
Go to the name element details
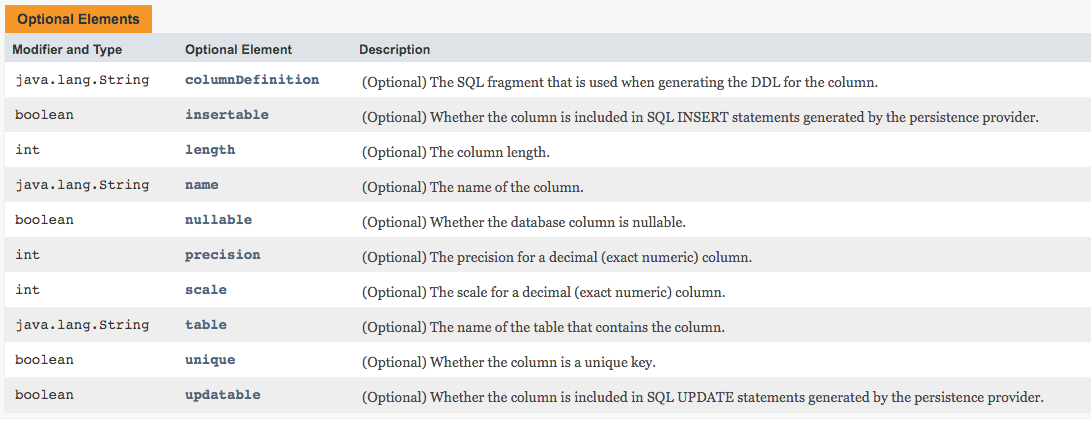pos(202,185)
